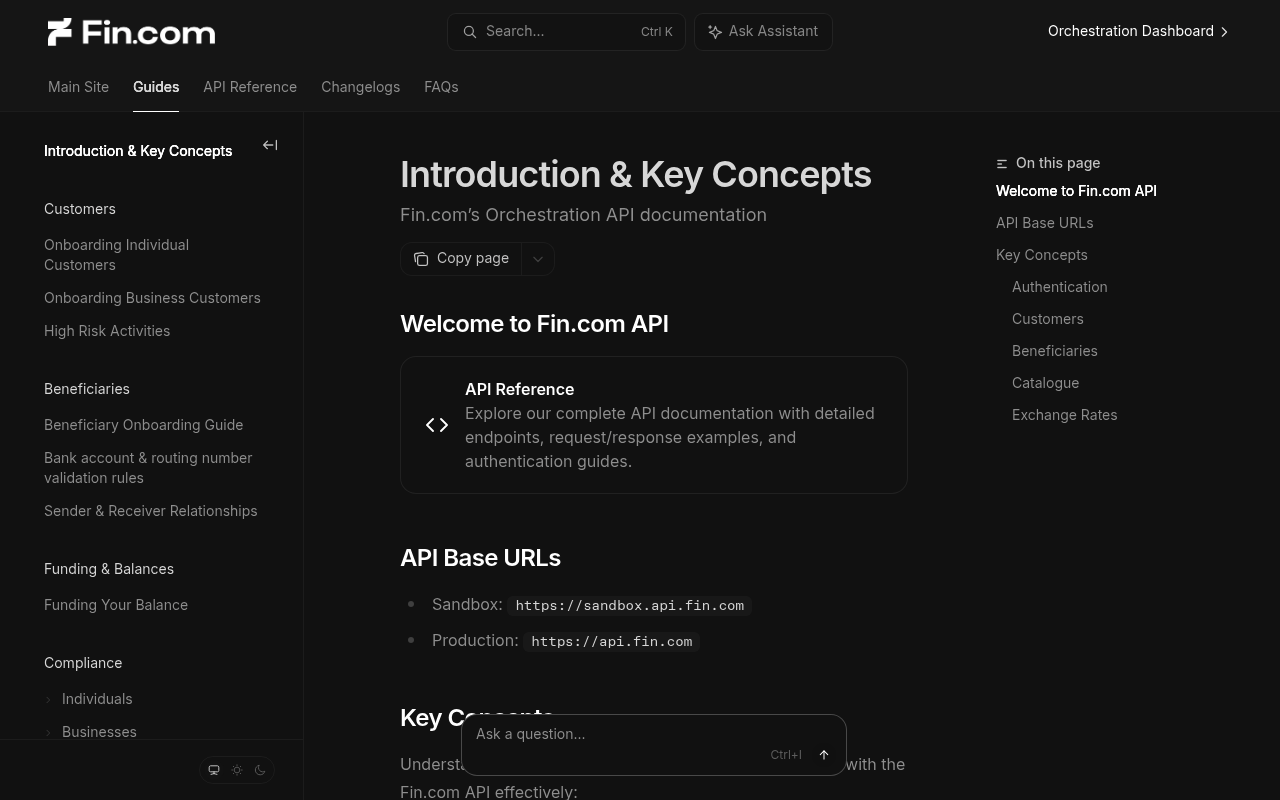
Task: Click the sandbox URL https://sandbox.api.fin.com
Action: [x=629, y=606]
